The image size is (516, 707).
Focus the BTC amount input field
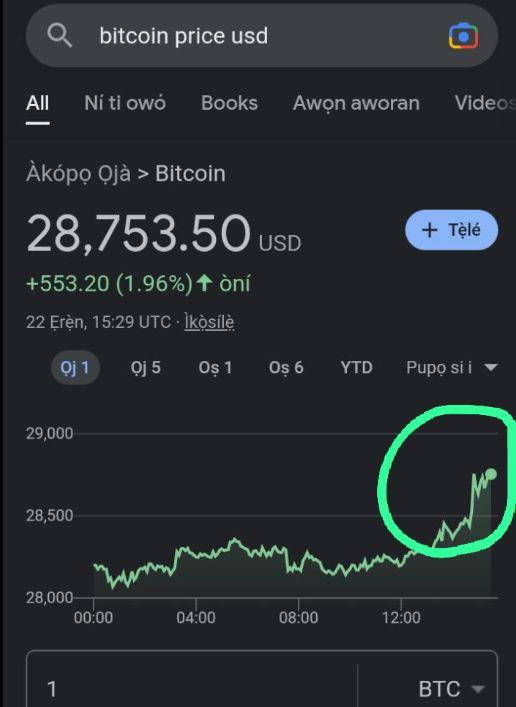[x=192, y=689]
